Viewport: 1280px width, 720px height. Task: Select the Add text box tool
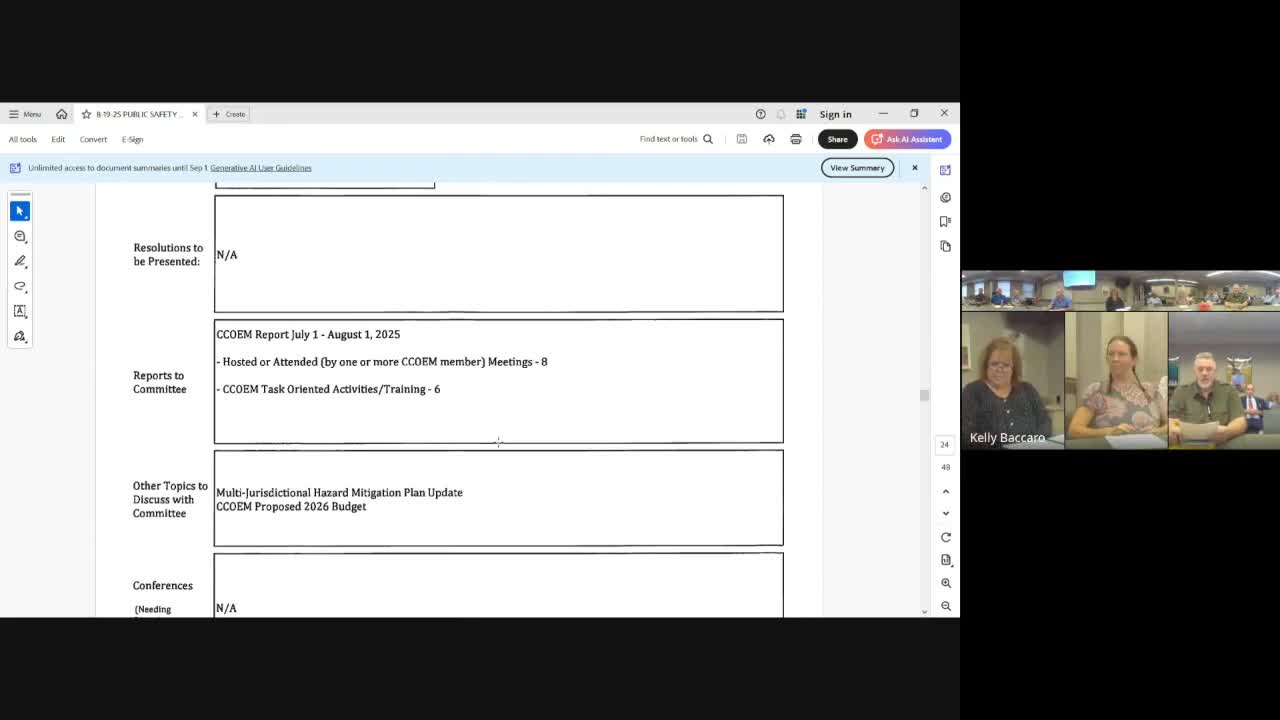(x=20, y=311)
